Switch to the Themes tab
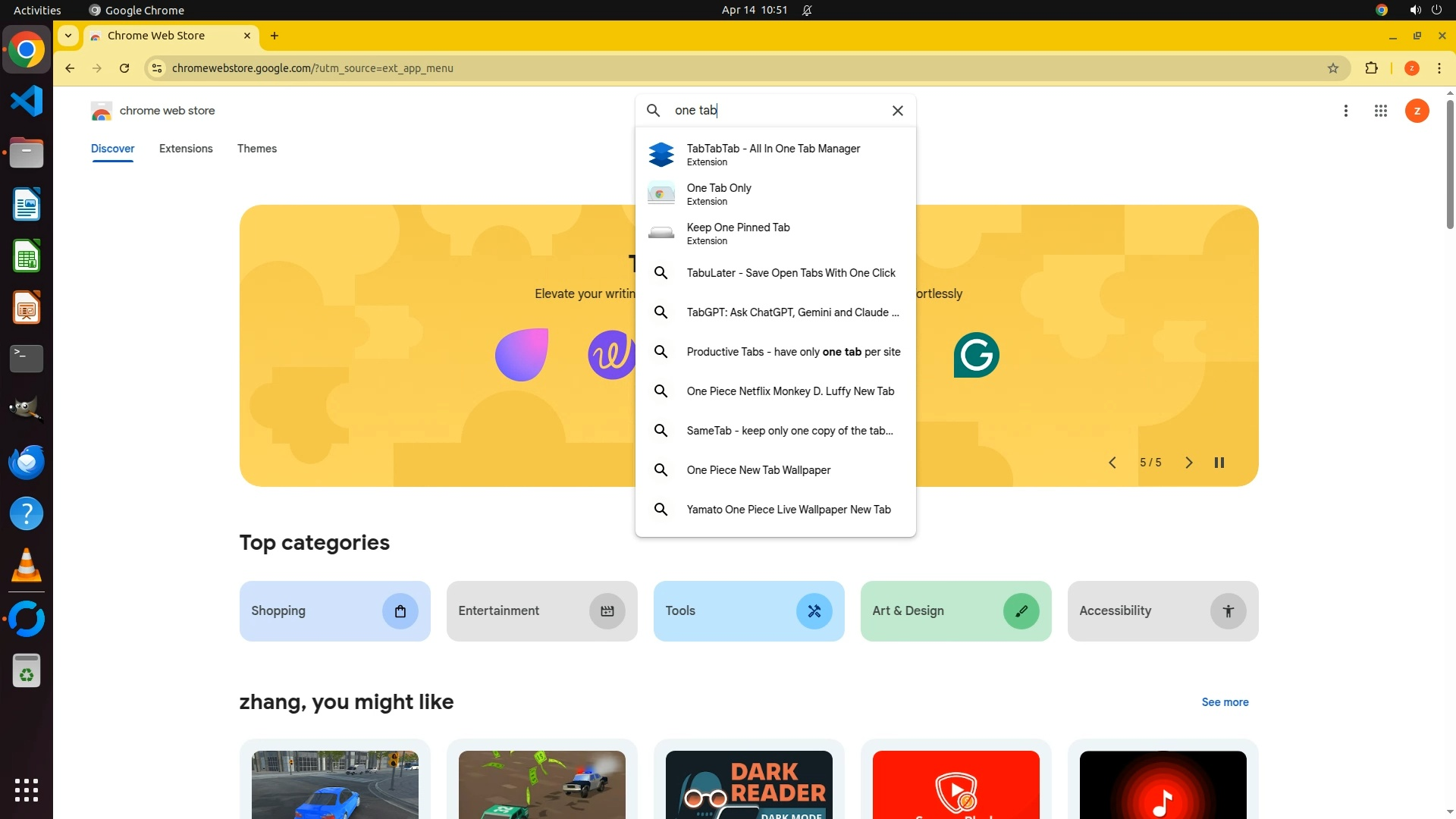The image size is (1456, 819). pyautogui.click(x=256, y=149)
